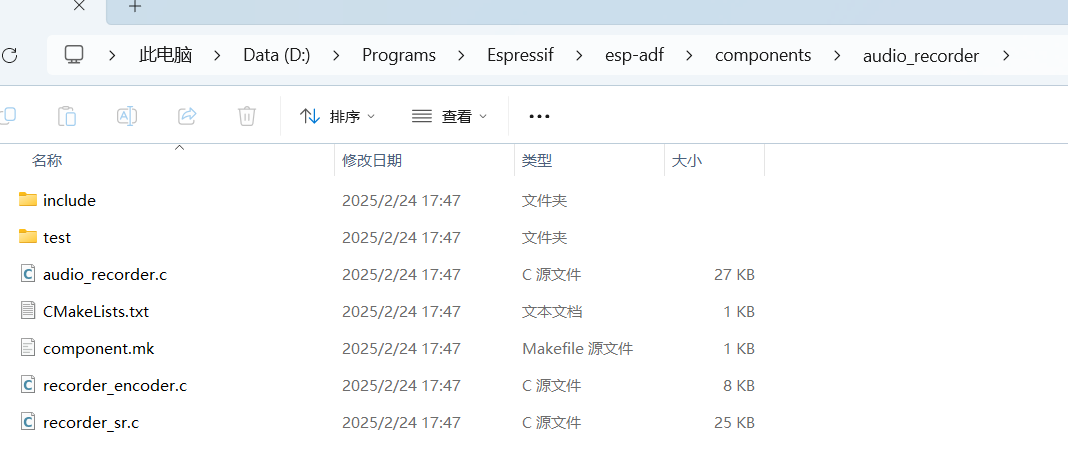1068x468 pixels.
Task: Expand chevron after audio_recorder in breadcrumb
Action: pos(1006,55)
